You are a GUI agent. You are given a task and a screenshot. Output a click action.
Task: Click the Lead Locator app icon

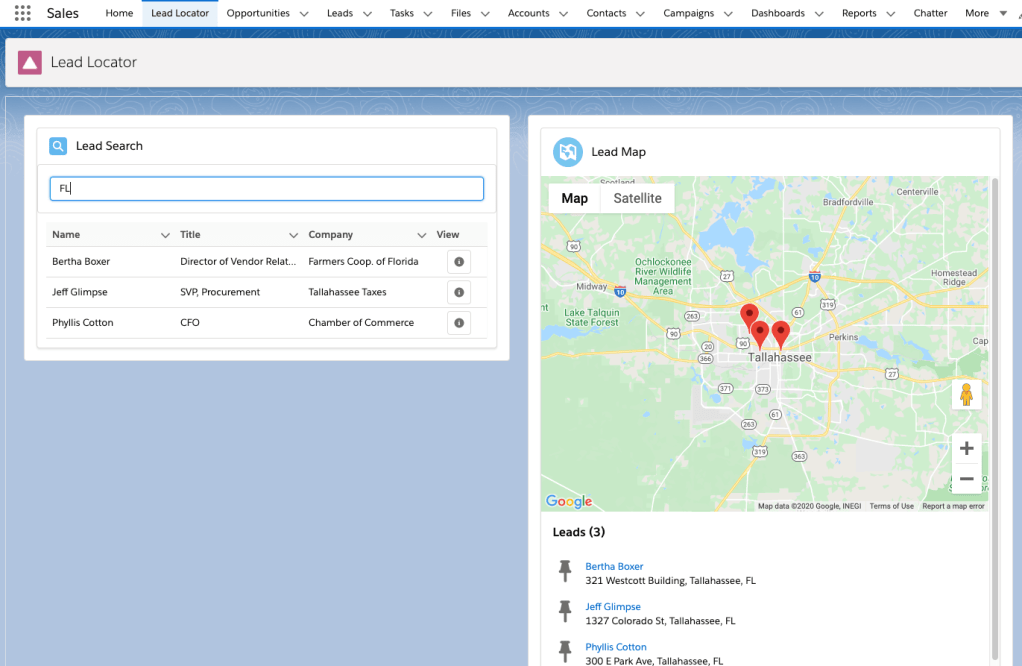pos(28,61)
